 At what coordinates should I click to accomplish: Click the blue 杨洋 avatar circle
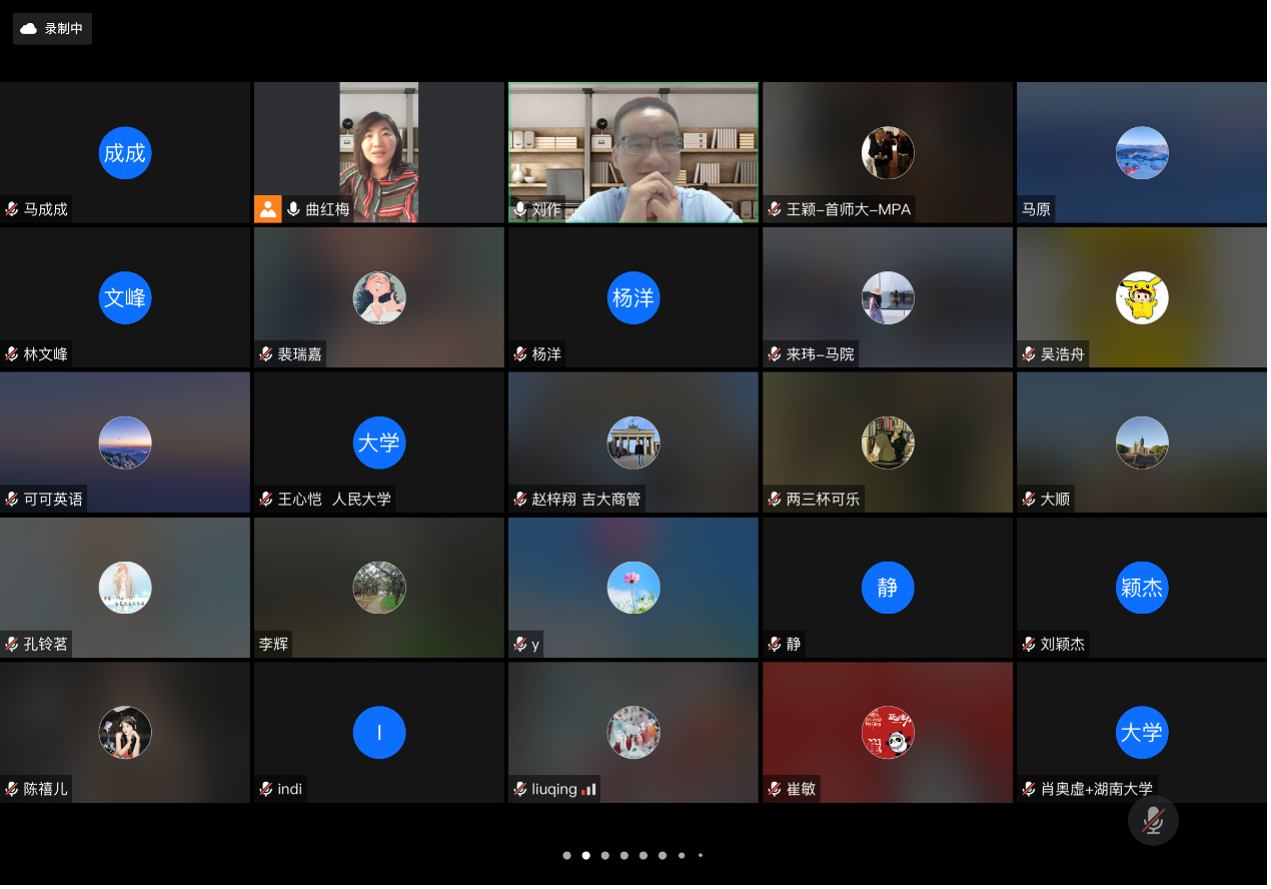[634, 298]
